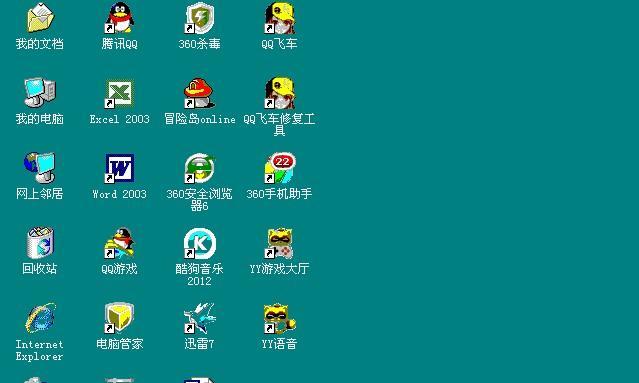639x383 pixels.
Task: Open the 360安全浏览器6 shortcut icon
Action: (199, 168)
